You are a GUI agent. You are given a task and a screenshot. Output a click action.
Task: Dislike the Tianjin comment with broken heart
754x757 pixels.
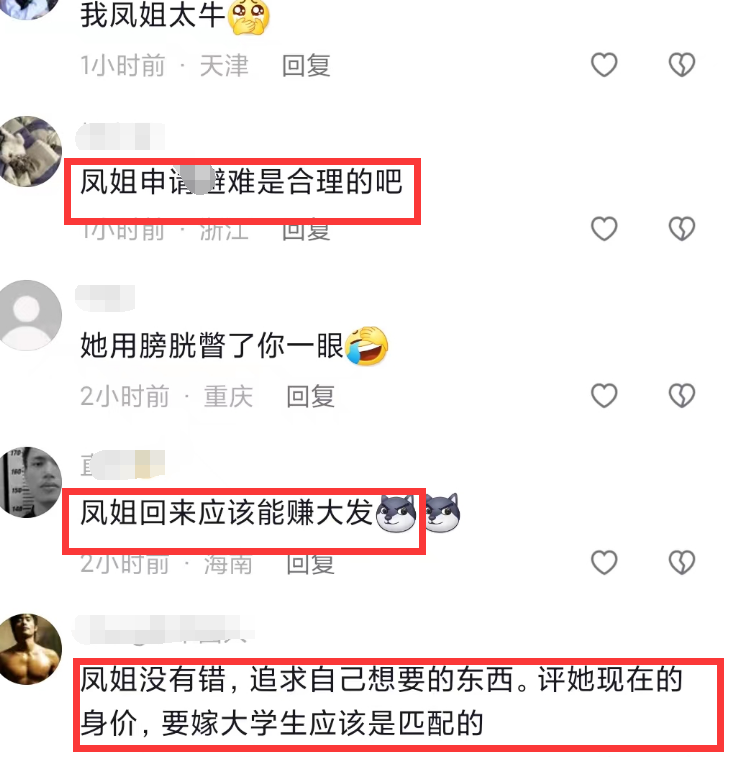tap(682, 65)
